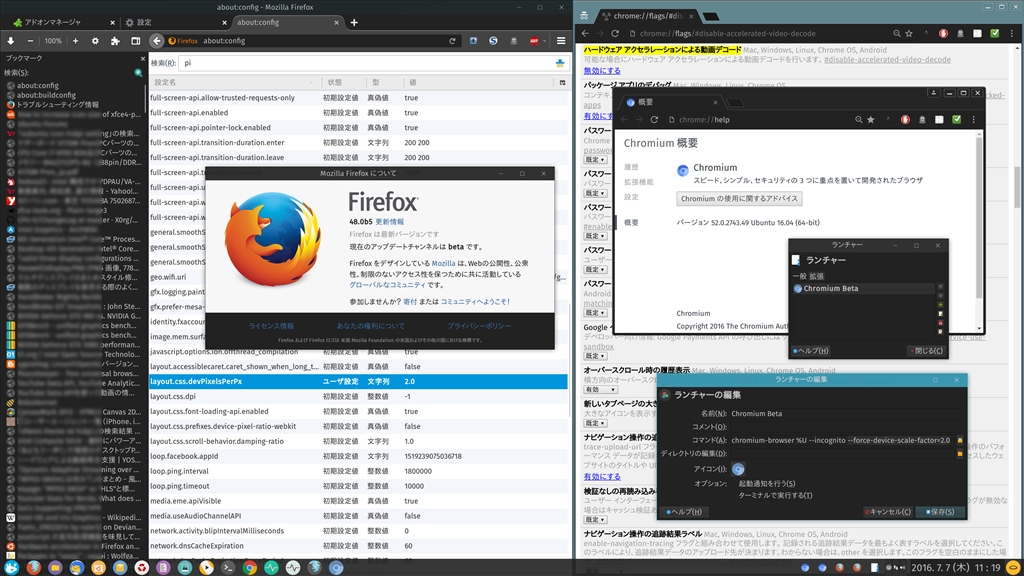This screenshot has height=576, width=1024.
Task: Expand the 既定 dropdown under 新しいタブページ
Action: 596,424
